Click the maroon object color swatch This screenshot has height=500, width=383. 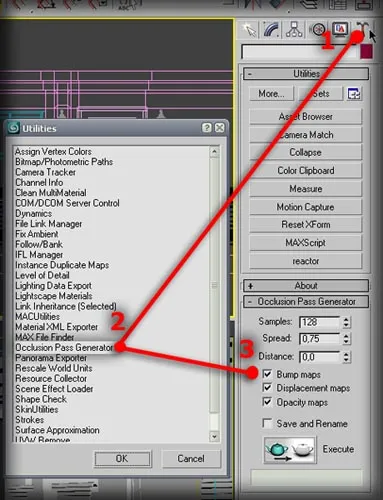366,52
